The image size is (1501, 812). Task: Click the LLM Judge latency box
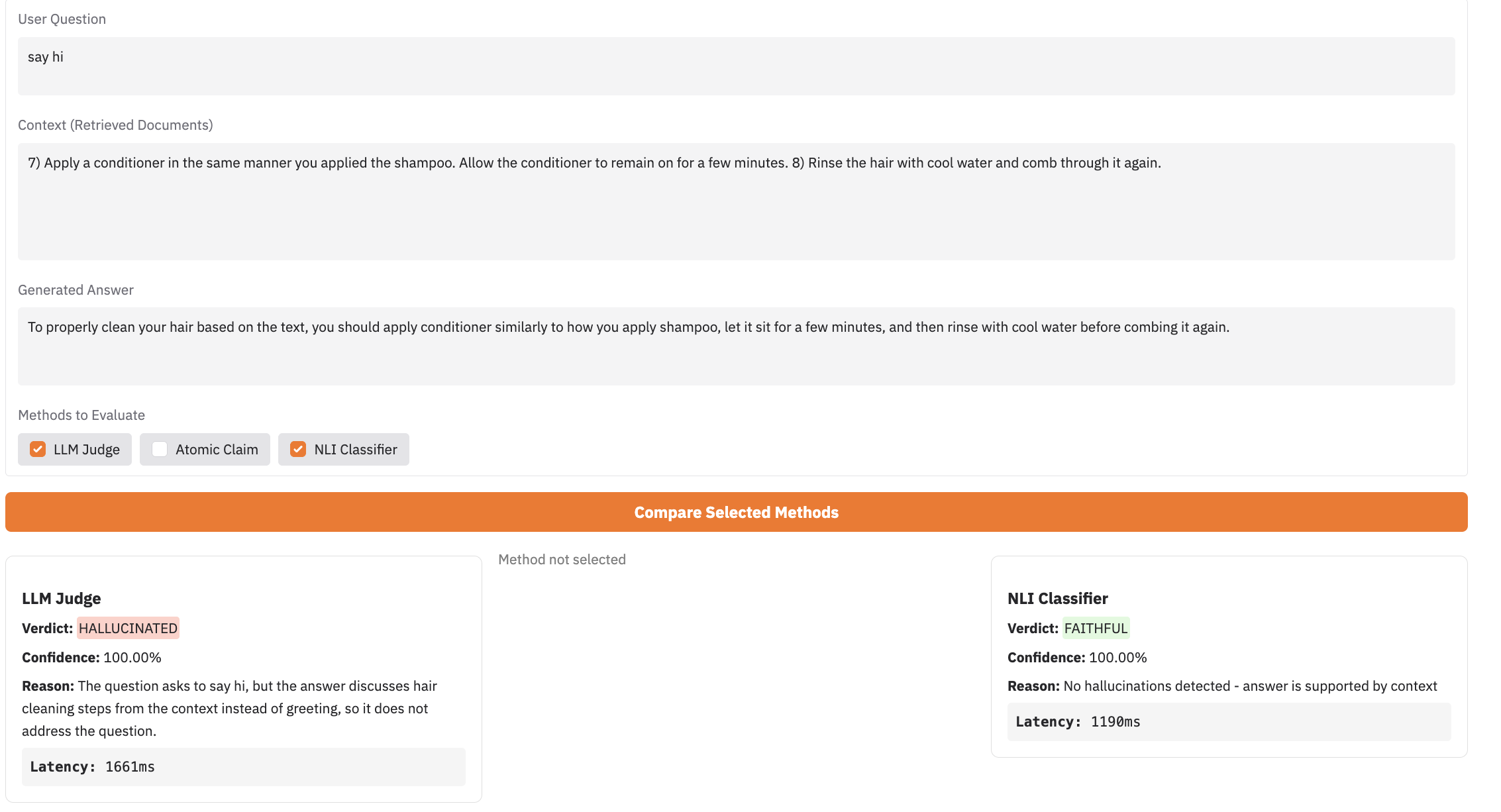click(243, 766)
